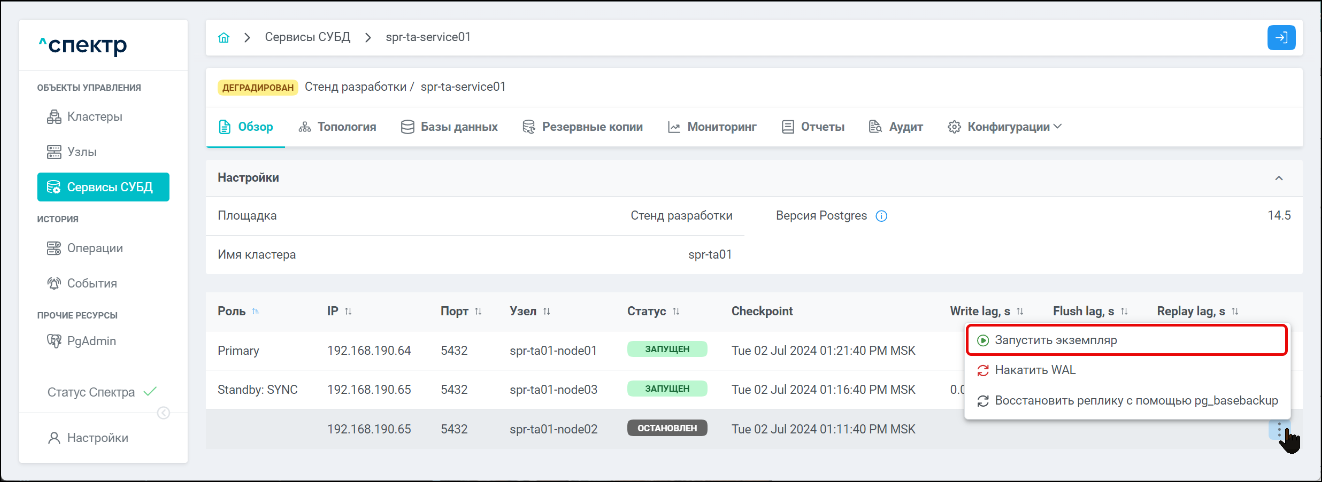This screenshot has height=483, width=1323.
Task: Click the logout icon button at top right
Action: click(1281, 38)
